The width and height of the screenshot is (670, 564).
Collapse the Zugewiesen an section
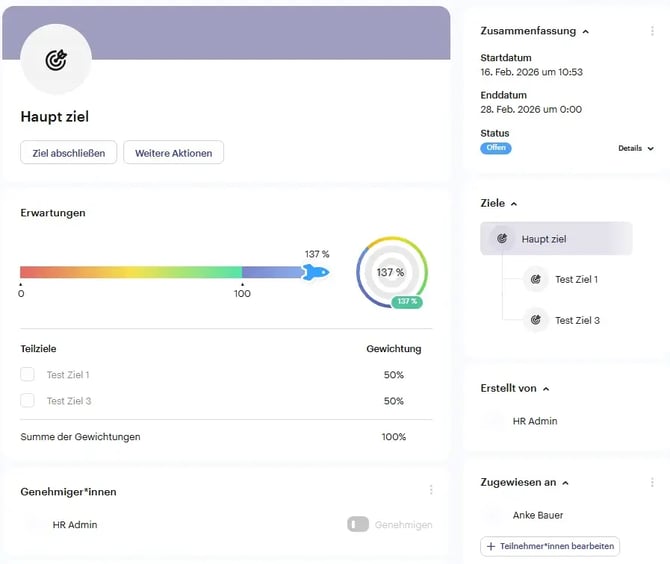tap(565, 483)
